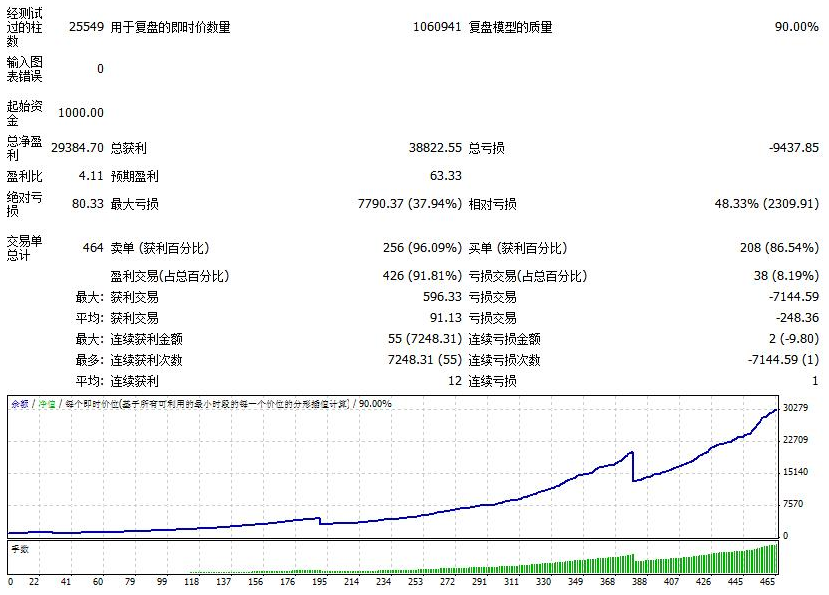This screenshot has width=829, height=595.
Task: Click the 90.00% quality text in the chart legend
Action: [x=375, y=404]
